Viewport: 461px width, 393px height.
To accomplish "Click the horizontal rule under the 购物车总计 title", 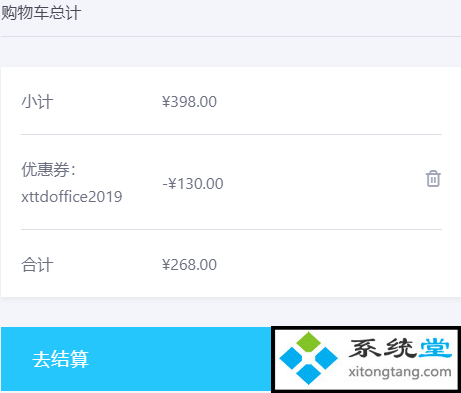I will [230, 36].
